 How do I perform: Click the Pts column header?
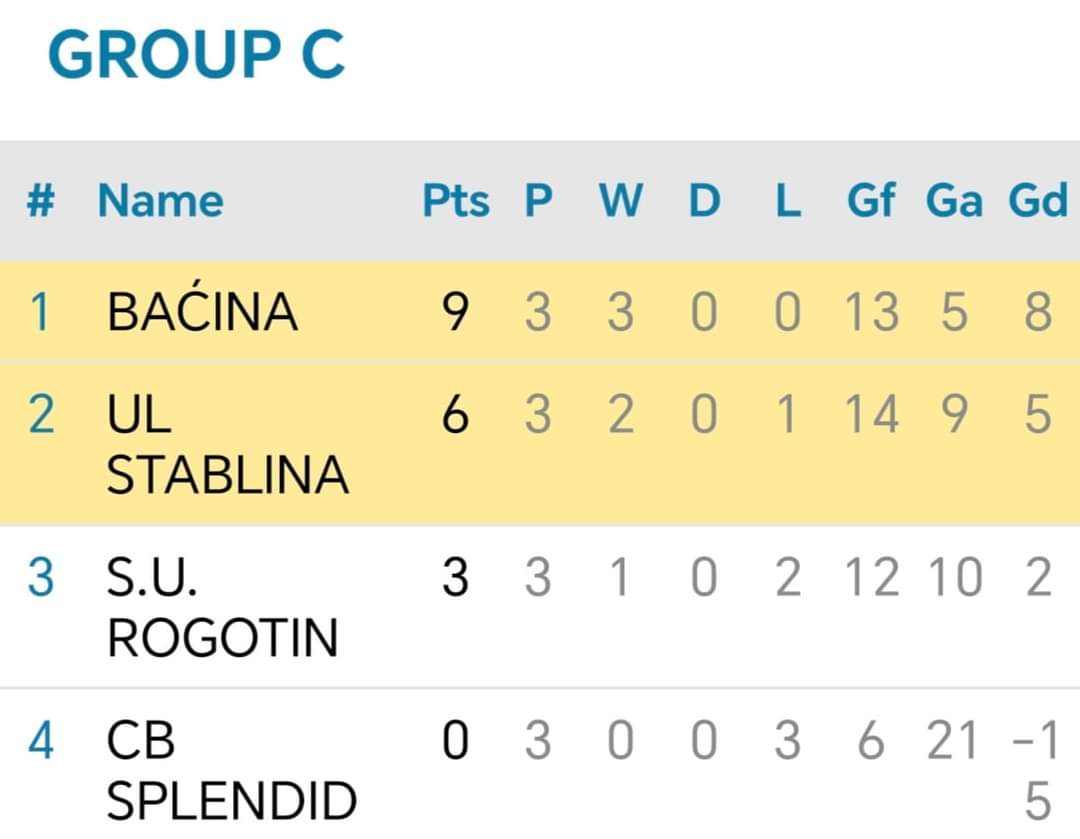point(455,200)
